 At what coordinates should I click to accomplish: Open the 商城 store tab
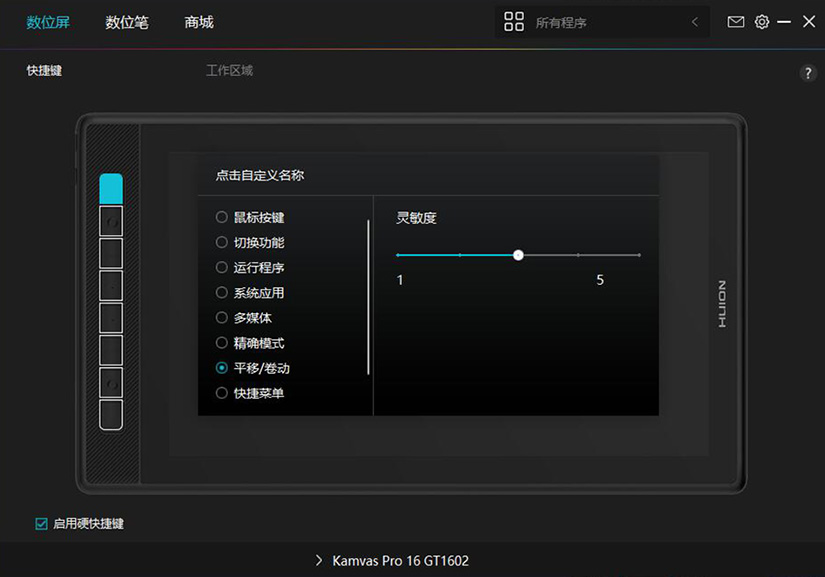click(x=199, y=22)
